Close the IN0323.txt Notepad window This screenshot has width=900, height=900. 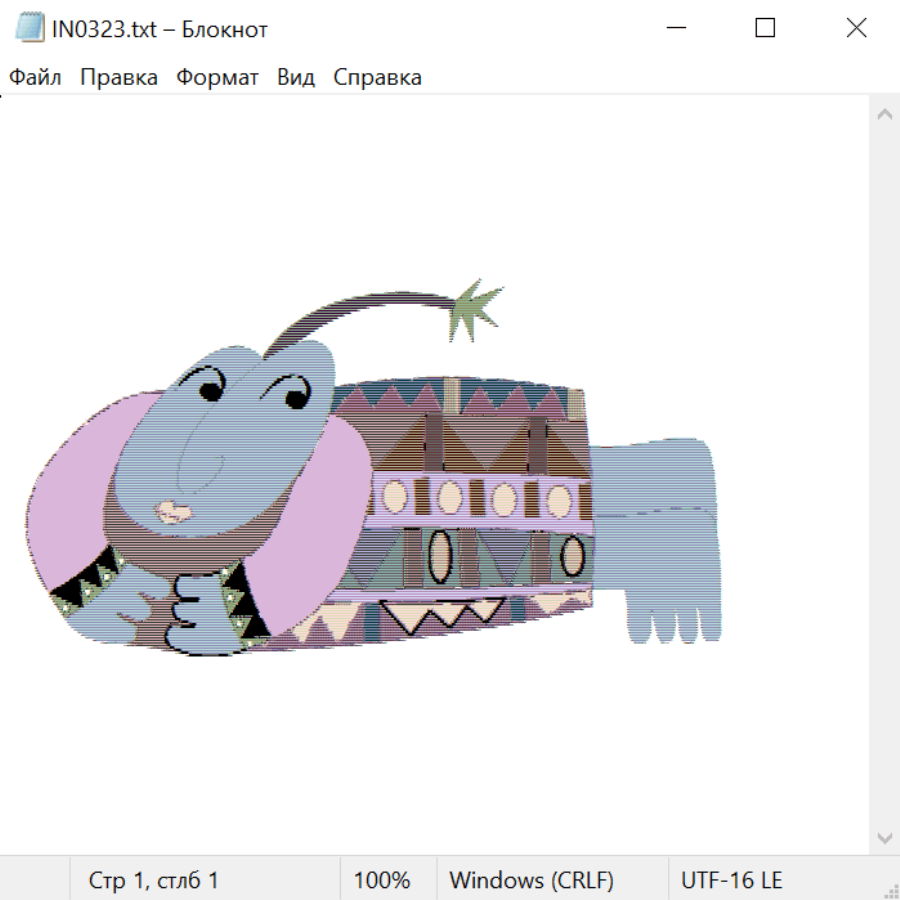[856, 28]
